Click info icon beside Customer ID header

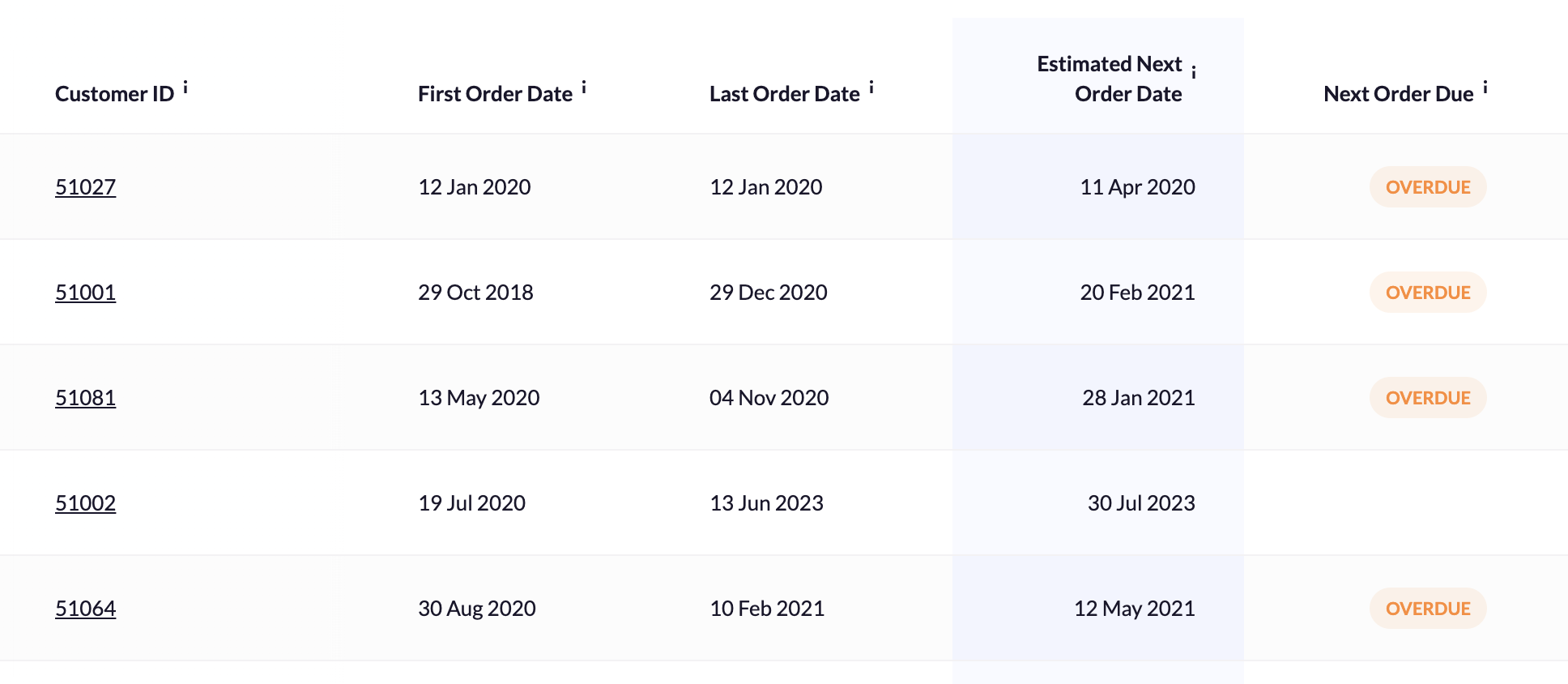coord(185,88)
